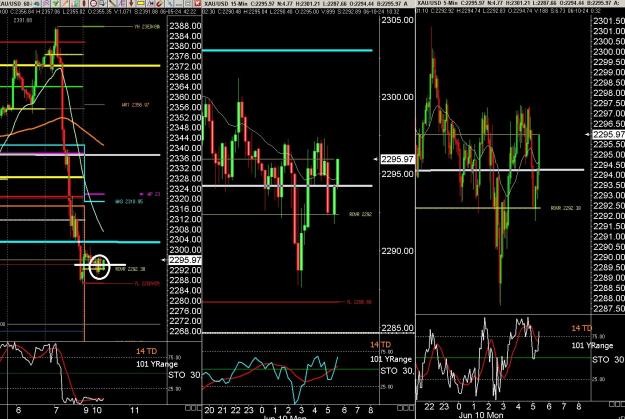Click date 11 on the 60-min time axis
The image size is (625, 419).
pyautogui.click(x=135, y=410)
